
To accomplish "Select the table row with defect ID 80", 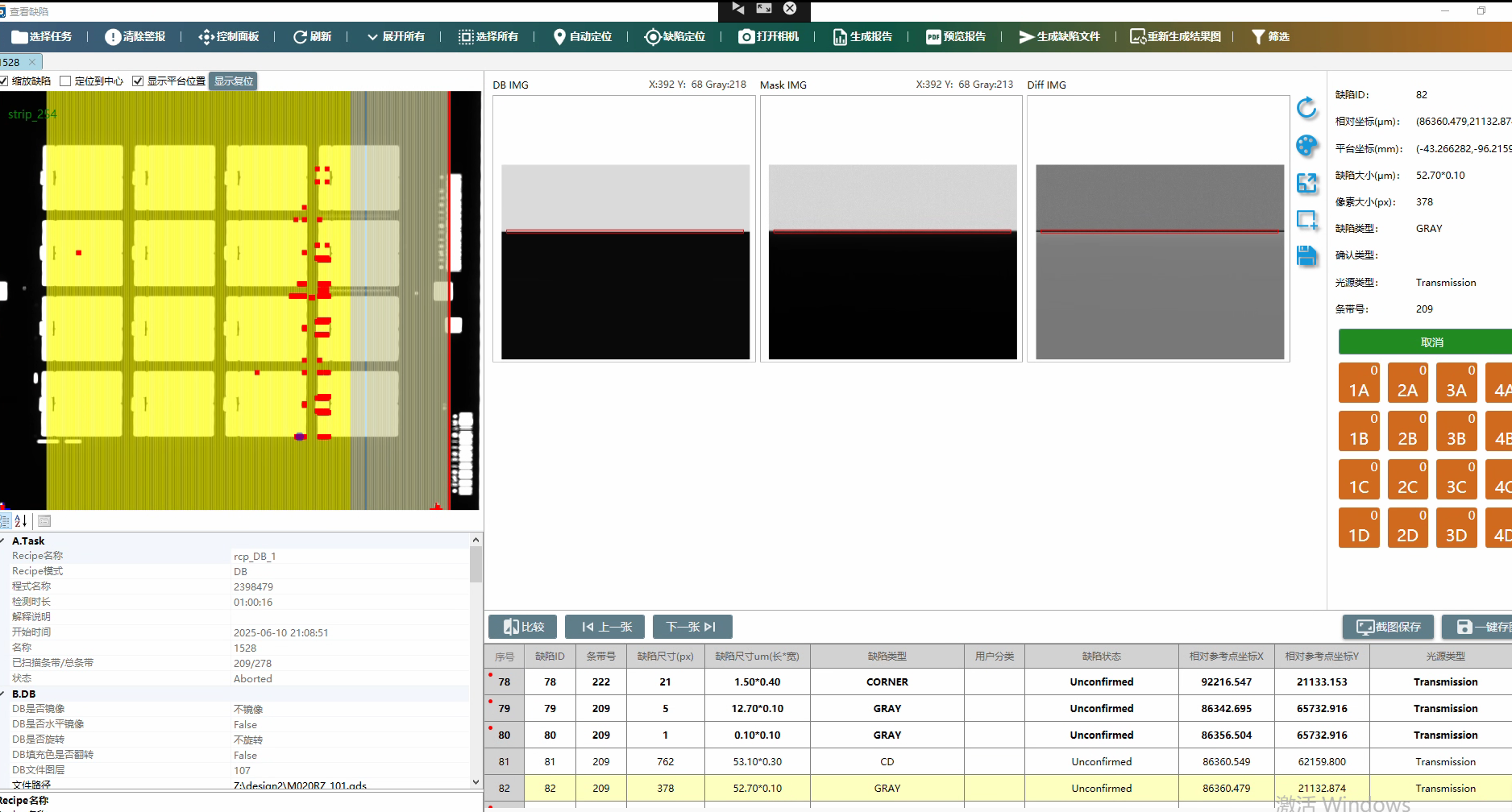I will coord(998,735).
